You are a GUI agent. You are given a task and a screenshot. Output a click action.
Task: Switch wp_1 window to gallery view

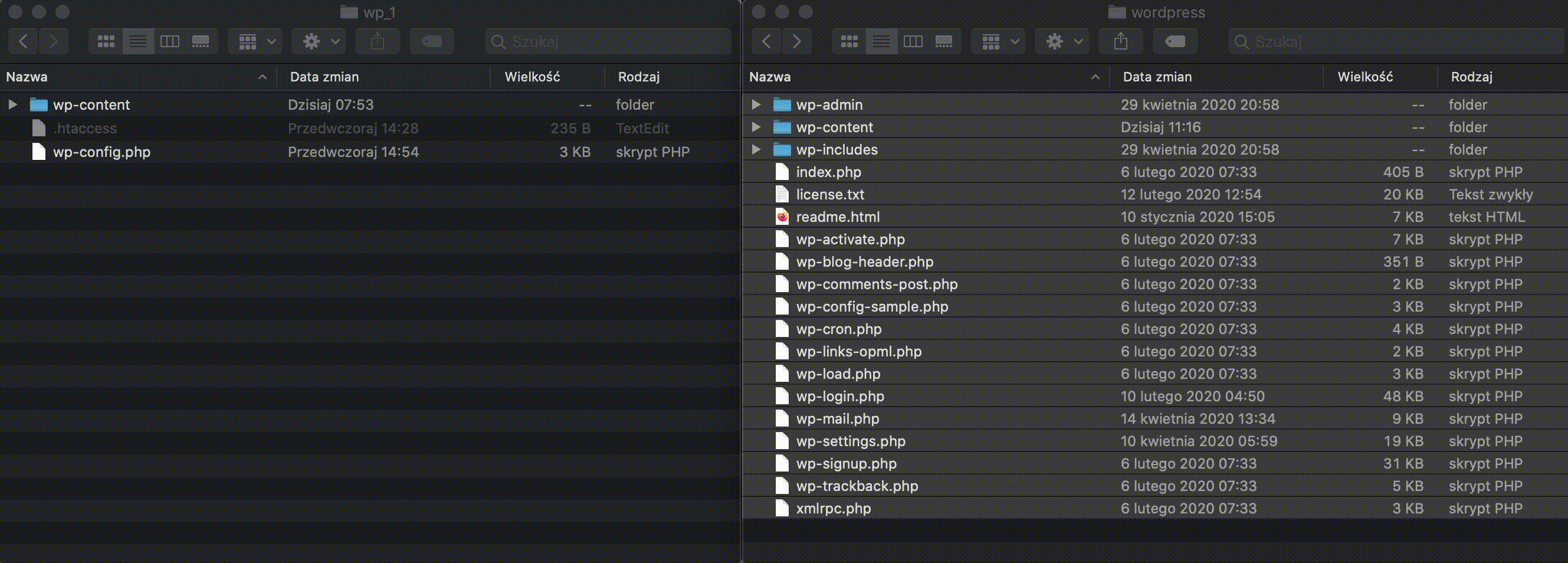tap(201, 41)
